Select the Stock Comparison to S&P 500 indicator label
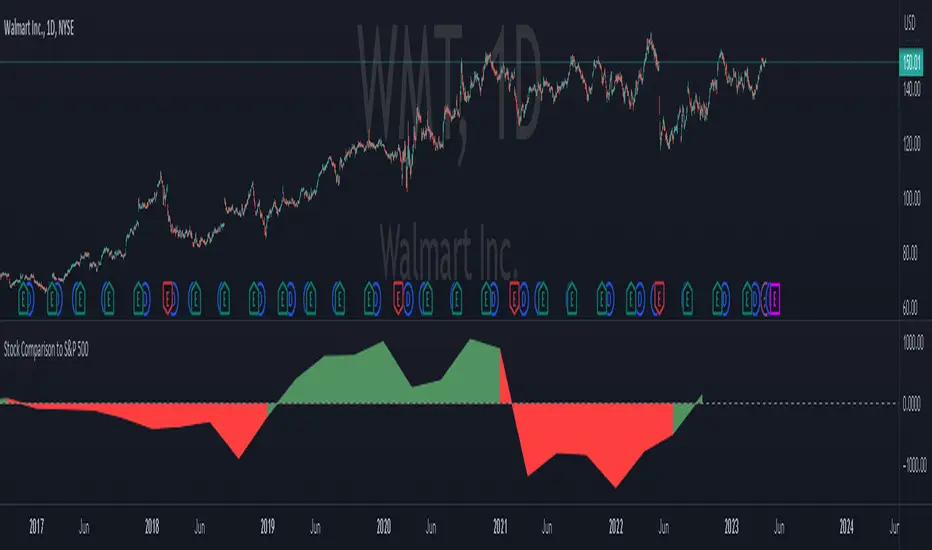This screenshot has height=550, width=932. 46,350
